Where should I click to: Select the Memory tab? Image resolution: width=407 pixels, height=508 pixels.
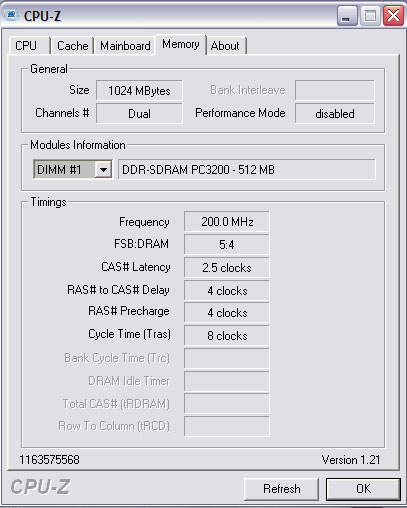coord(181,44)
